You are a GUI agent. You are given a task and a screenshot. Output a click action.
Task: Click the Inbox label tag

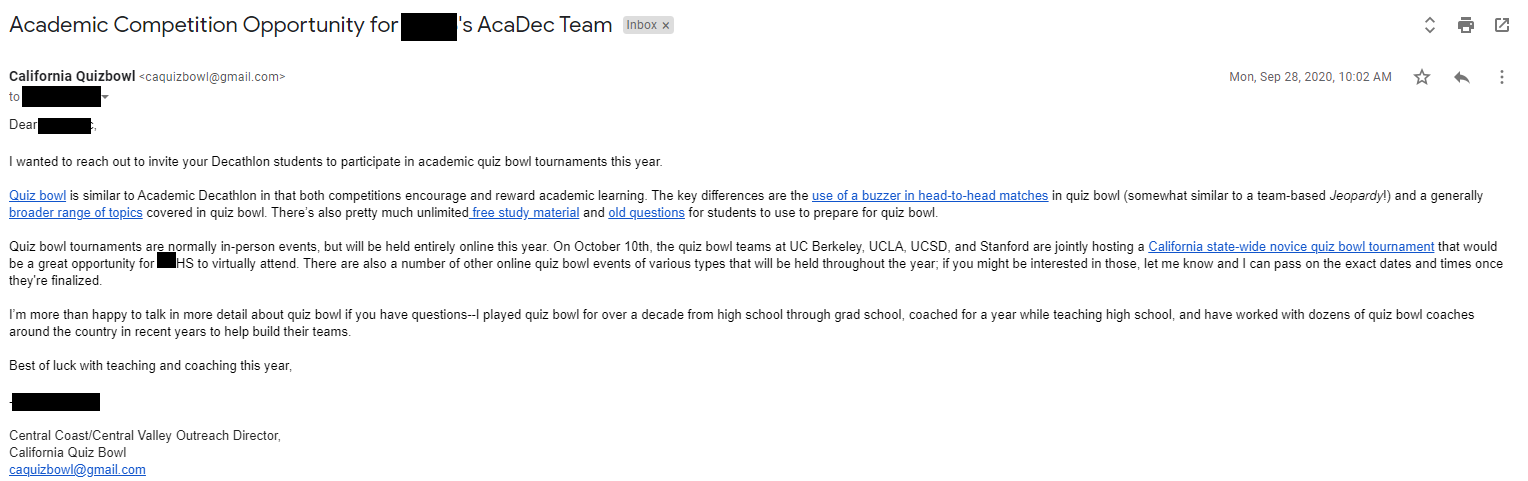tap(641, 25)
